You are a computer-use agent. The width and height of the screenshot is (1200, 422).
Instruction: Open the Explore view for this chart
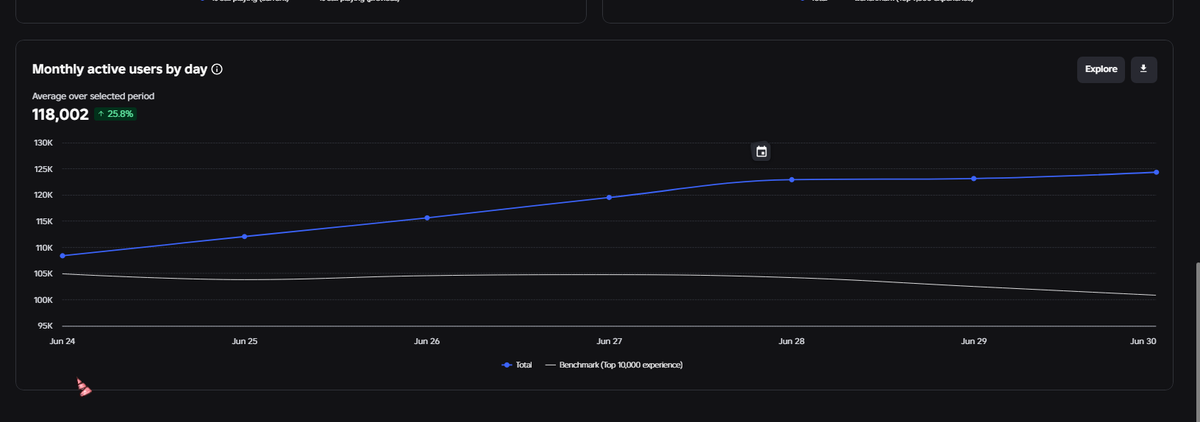pos(1101,69)
